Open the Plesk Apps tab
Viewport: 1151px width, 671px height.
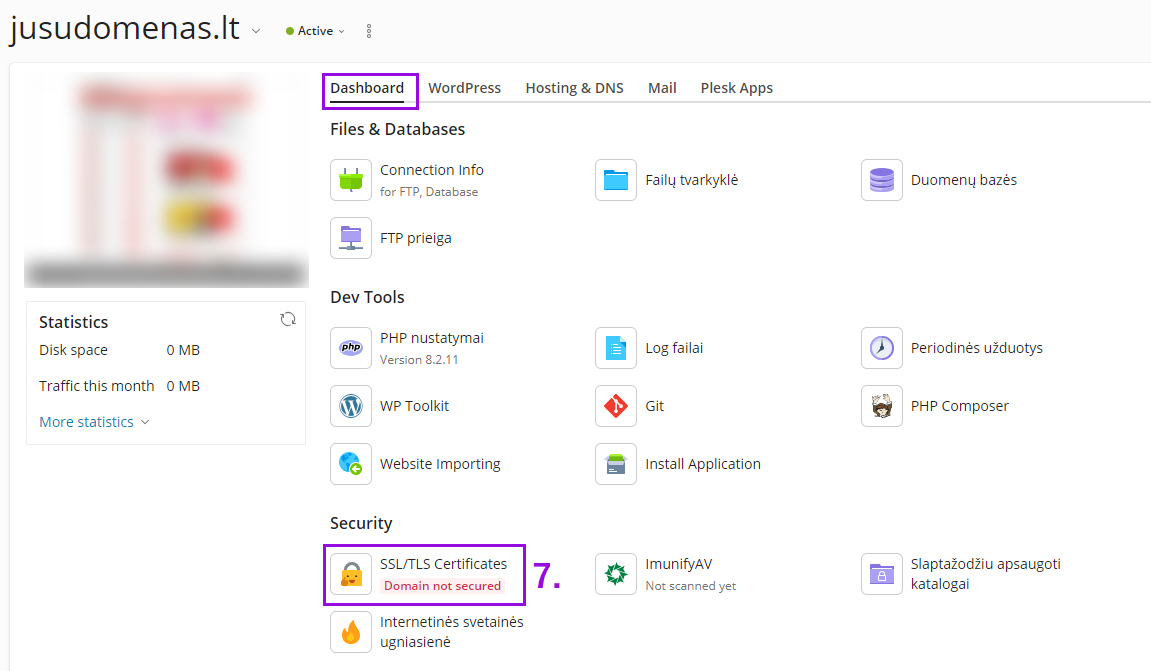(736, 88)
